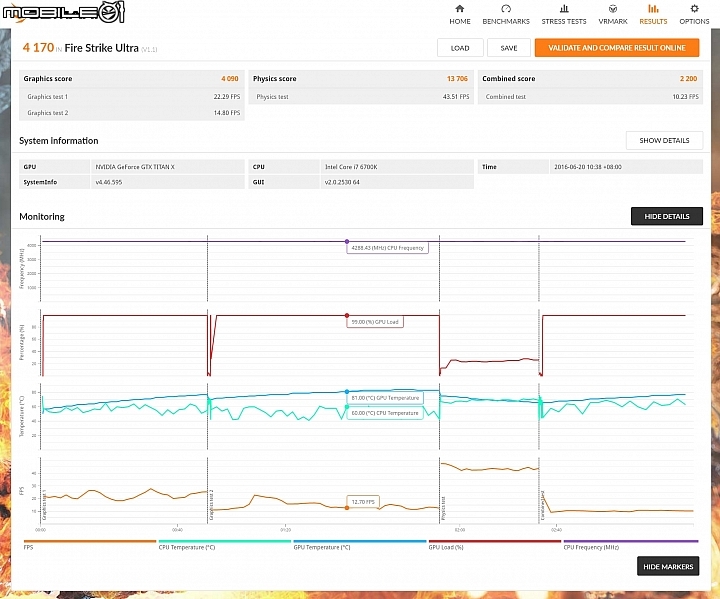Screen dimensions: 720x599
Task: Switch to STRESS TESTS tab label
Action: click(564, 21)
